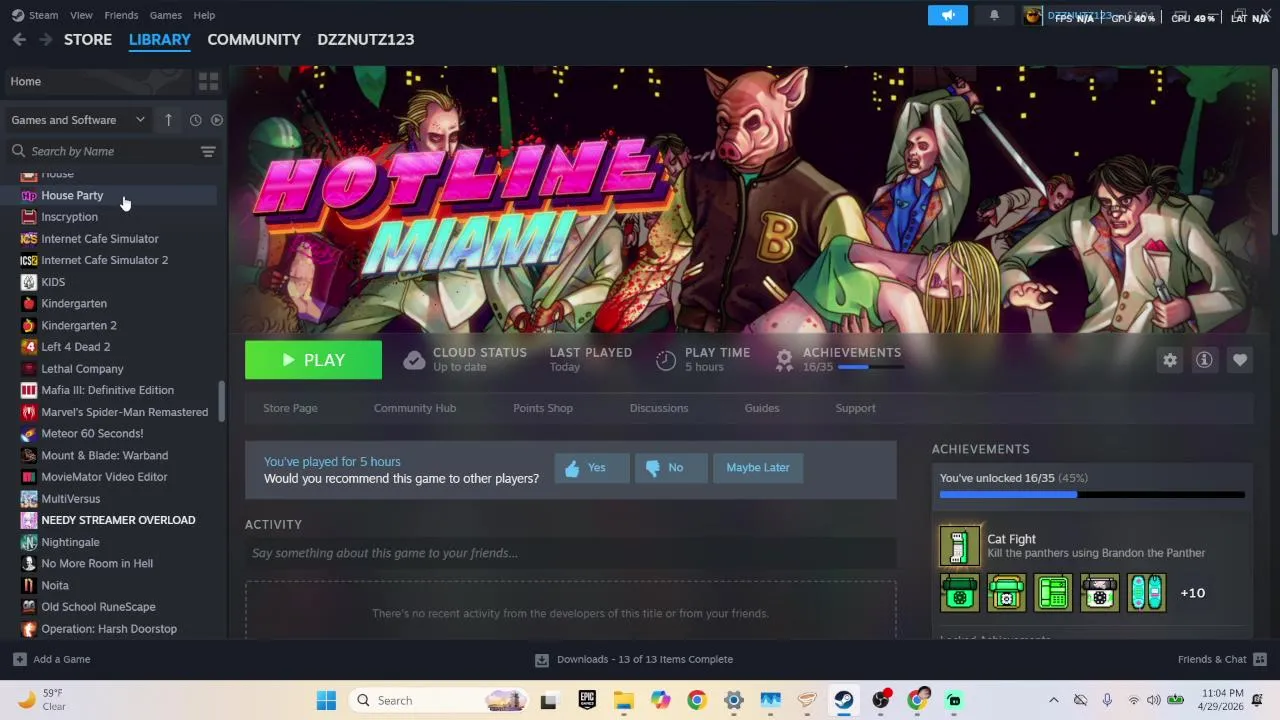Choose Maybe Later on recommendation
Viewport: 1280px width, 720px height.
tap(758, 468)
